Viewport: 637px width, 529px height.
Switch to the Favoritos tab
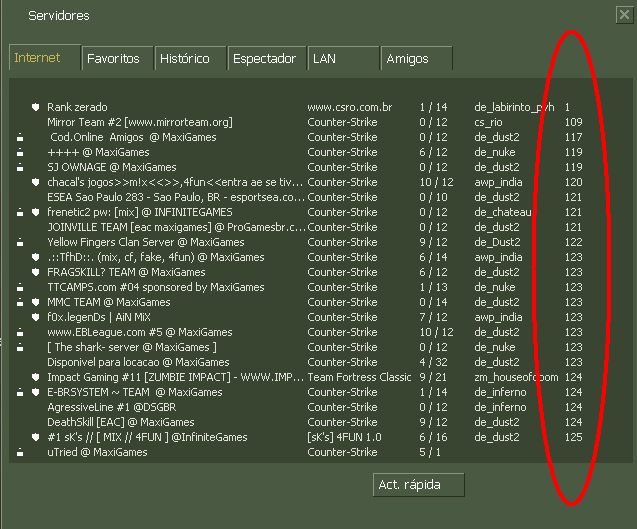[x=117, y=59]
